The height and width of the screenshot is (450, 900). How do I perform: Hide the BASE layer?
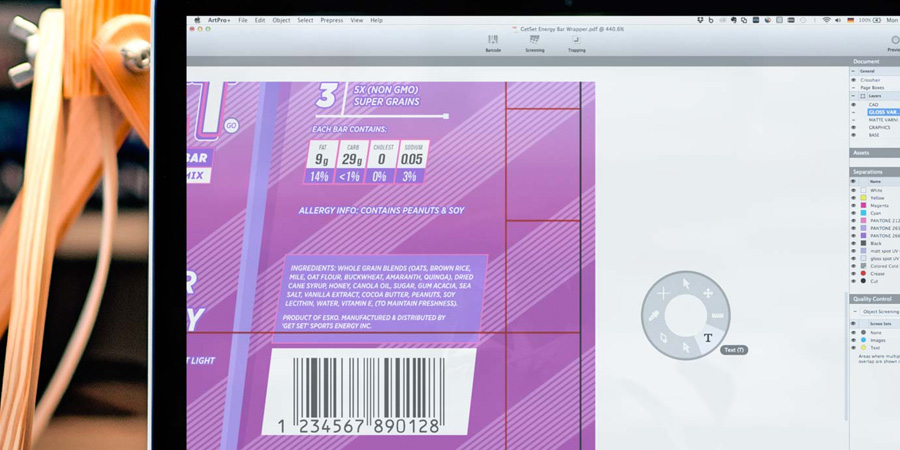pyautogui.click(x=854, y=135)
